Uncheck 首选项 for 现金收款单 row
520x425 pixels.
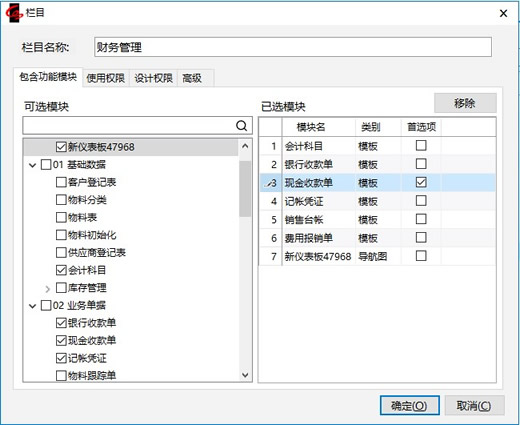tap(421, 182)
